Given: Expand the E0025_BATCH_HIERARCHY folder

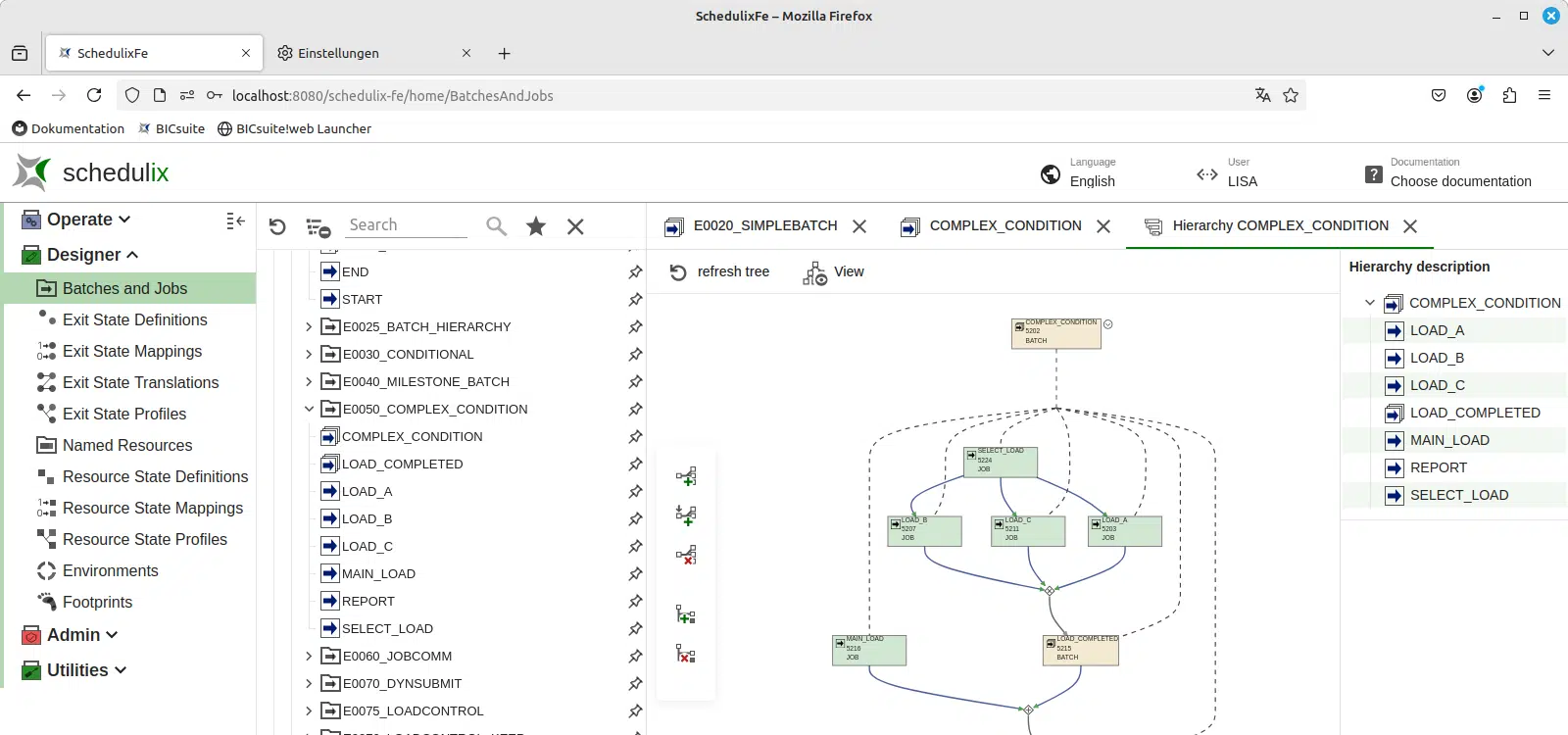Looking at the screenshot, I should [309, 327].
